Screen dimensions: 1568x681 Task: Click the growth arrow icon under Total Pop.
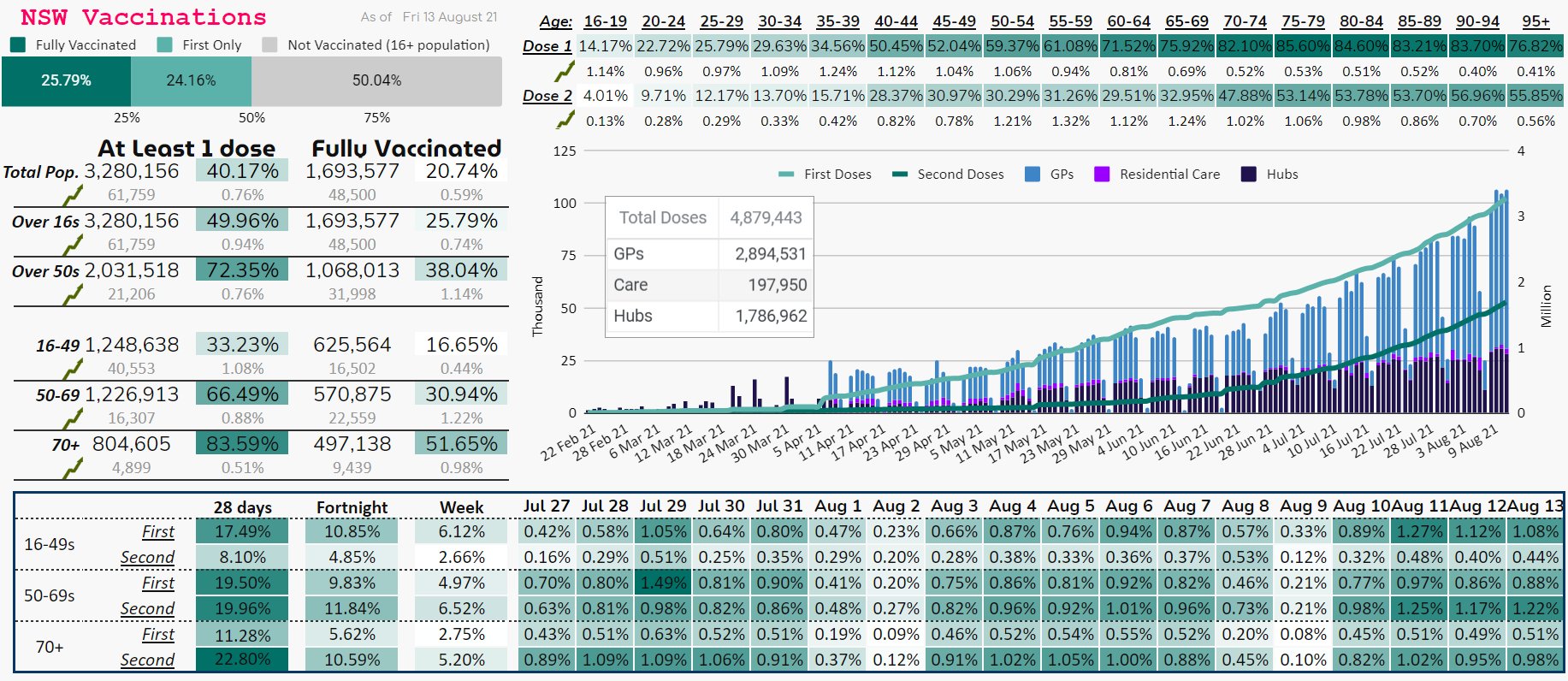74,196
